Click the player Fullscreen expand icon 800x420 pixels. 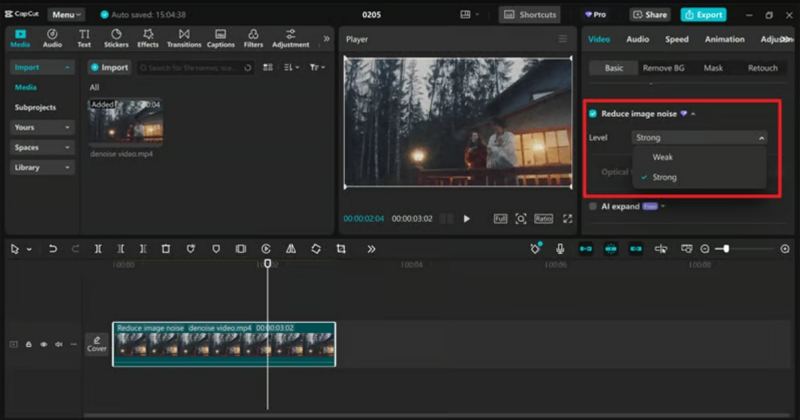point(567,218)
